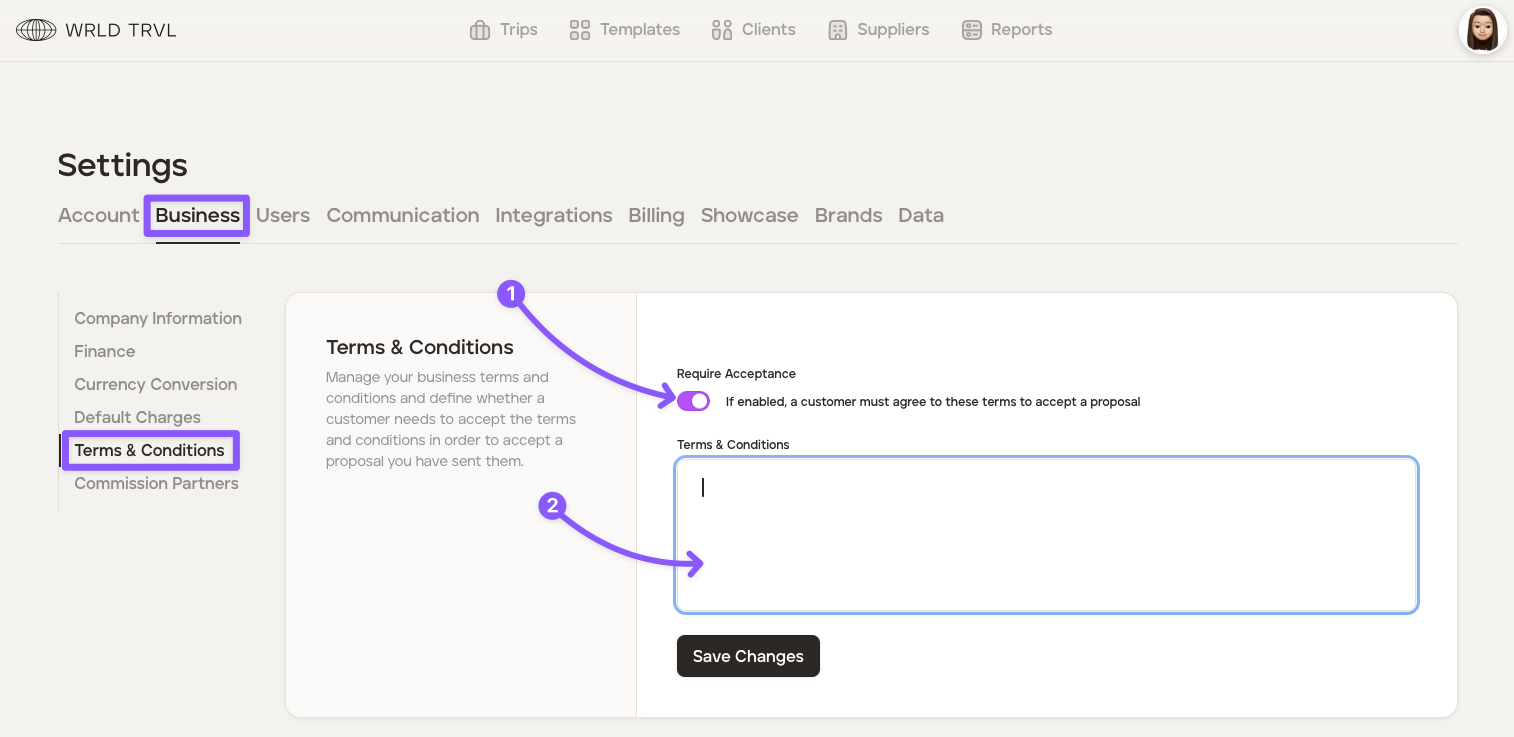The height and width of the screenshot is (737, 1514).
Task: Click inside the Terms & Conditions text area
Action: [1046, 534]
